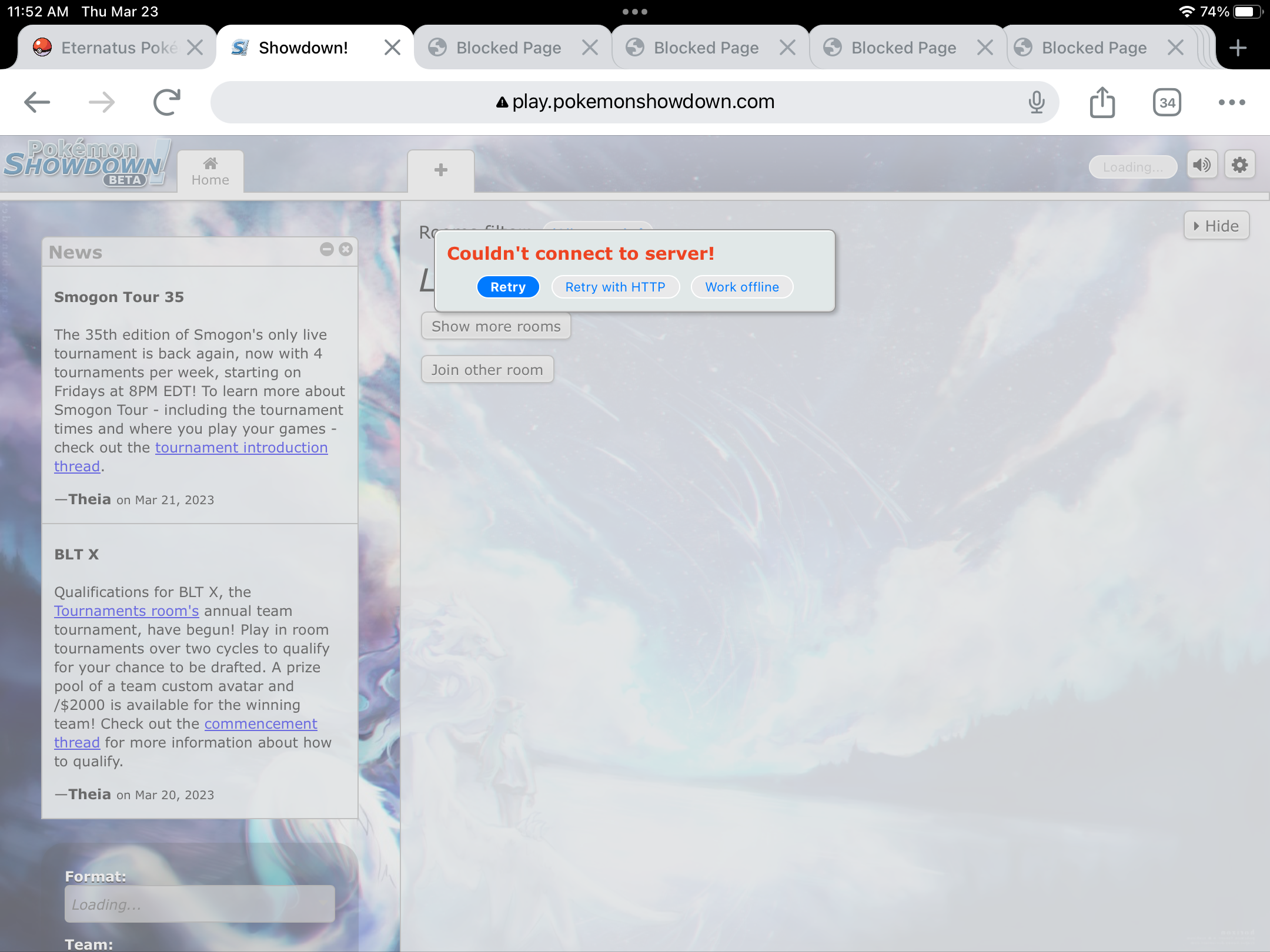
Task: Minimize the News panel
Action: pyautogui.click(x=327, y=250)
